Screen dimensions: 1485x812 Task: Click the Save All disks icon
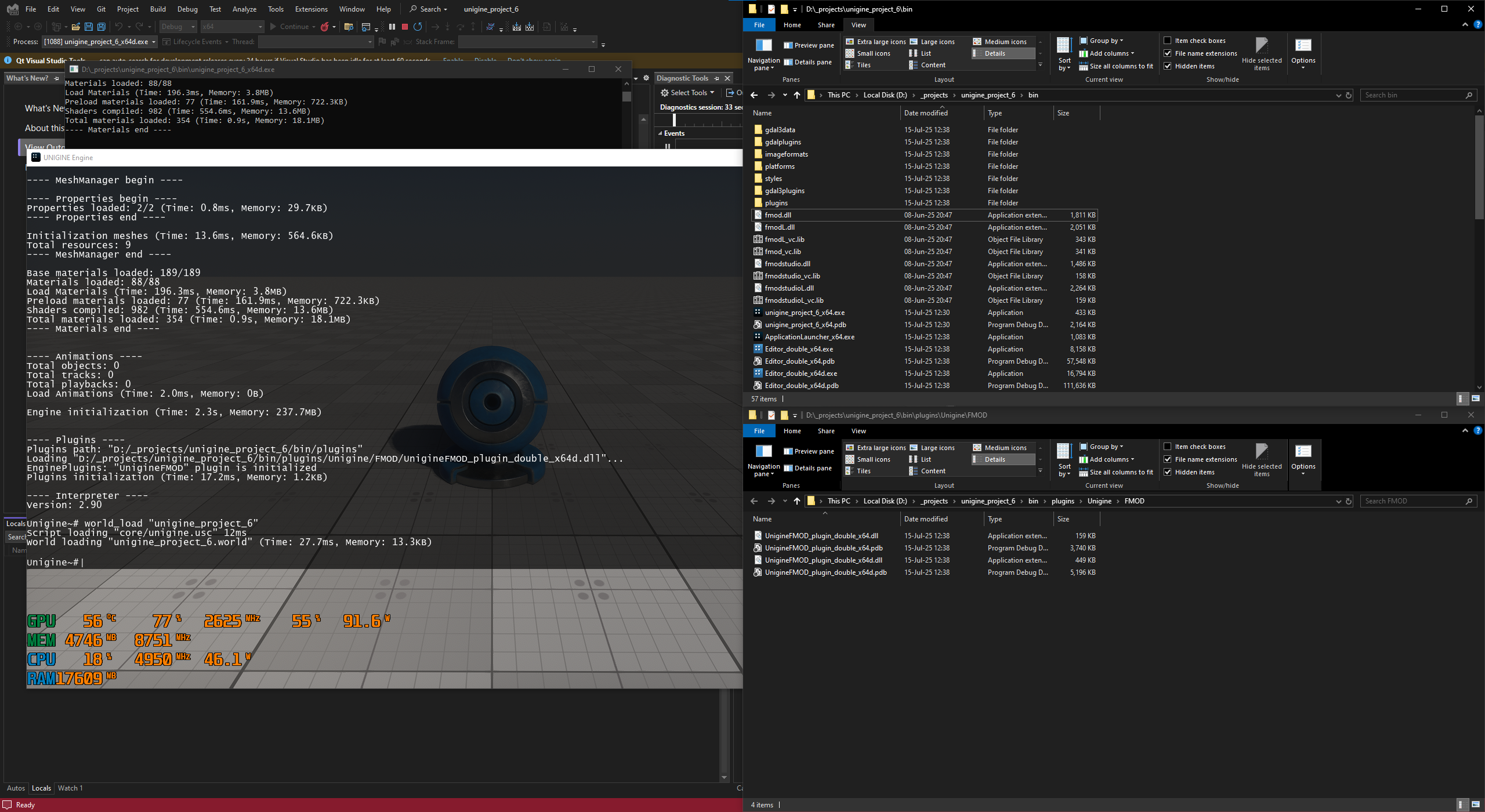click(101, 27)
